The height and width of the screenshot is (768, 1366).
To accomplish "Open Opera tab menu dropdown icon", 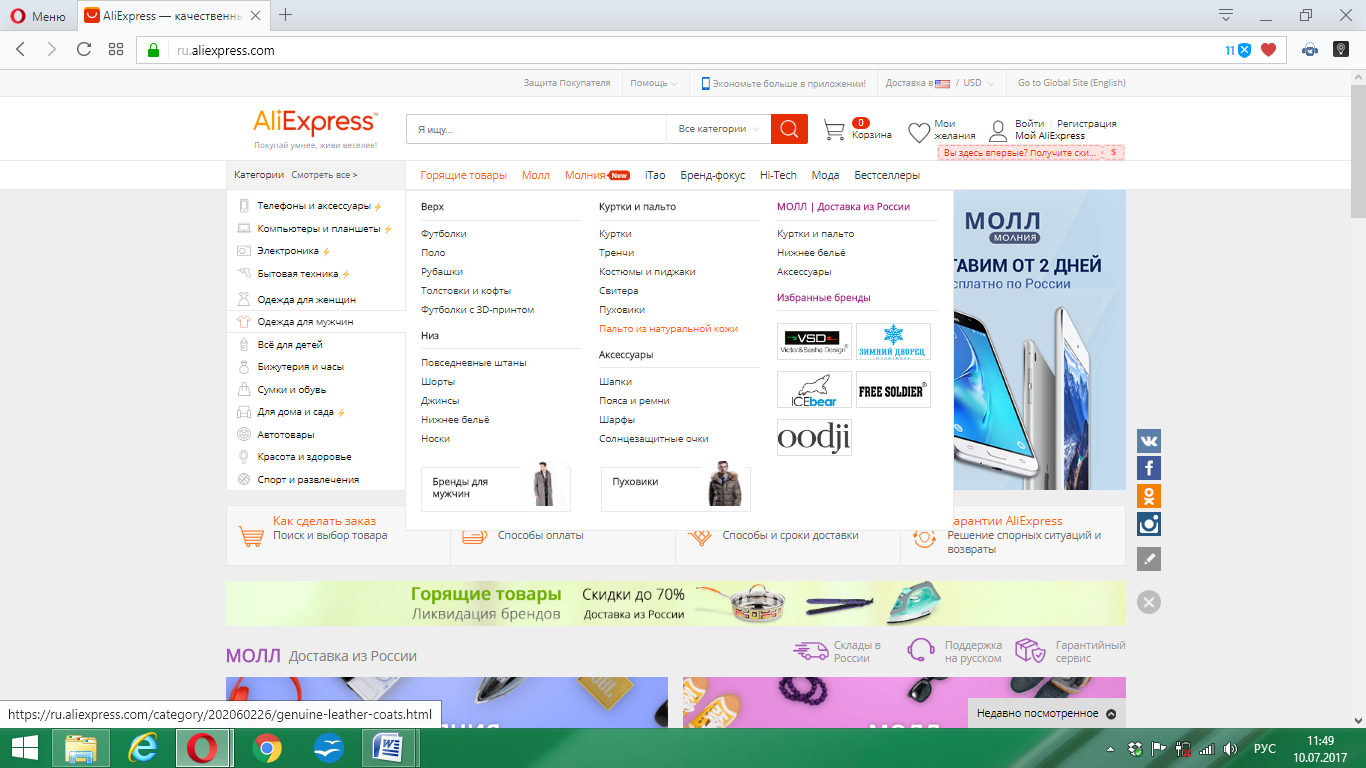I will click(x=1226, y=14).
